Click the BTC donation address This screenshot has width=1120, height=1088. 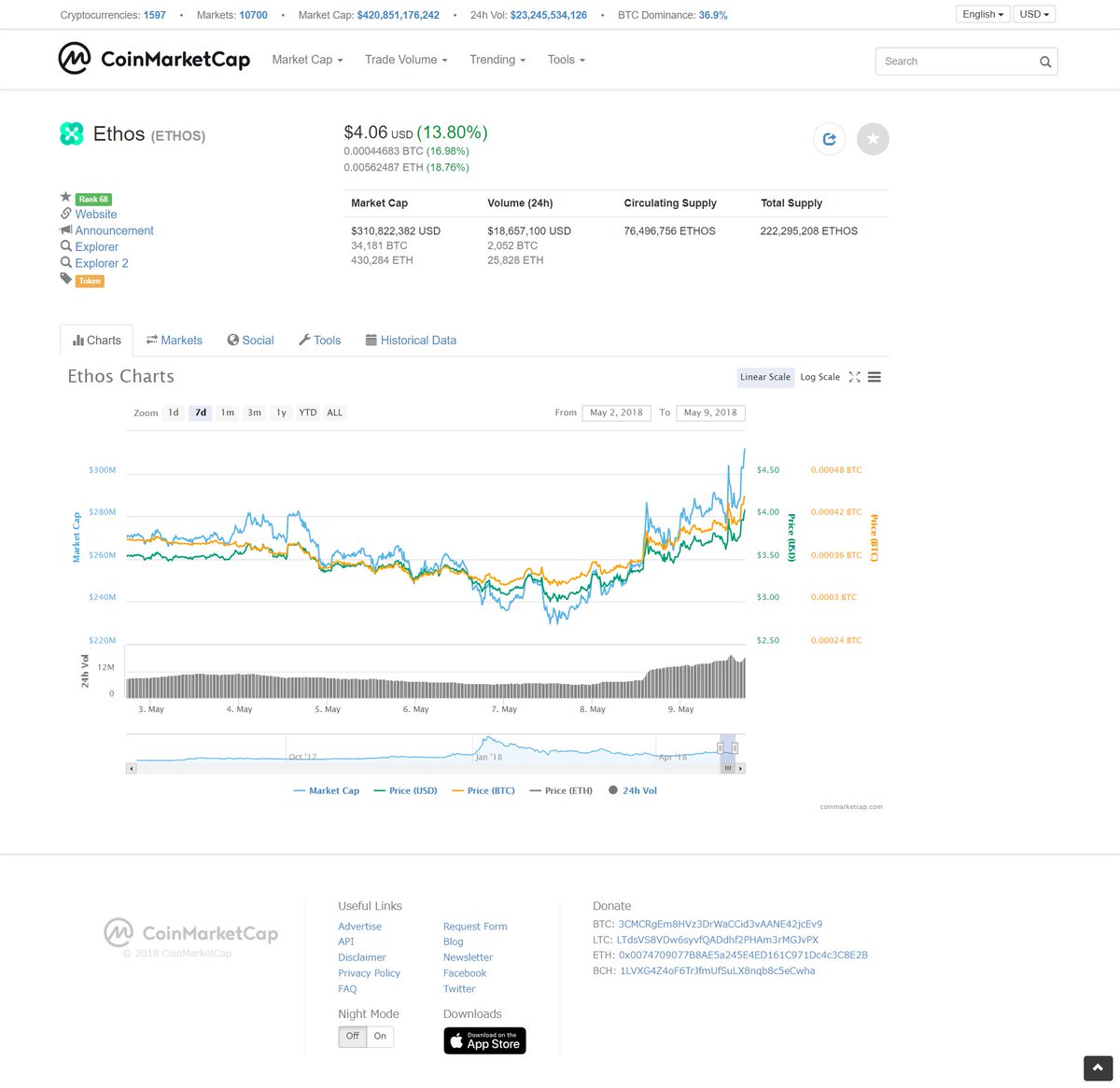(720, 925)
